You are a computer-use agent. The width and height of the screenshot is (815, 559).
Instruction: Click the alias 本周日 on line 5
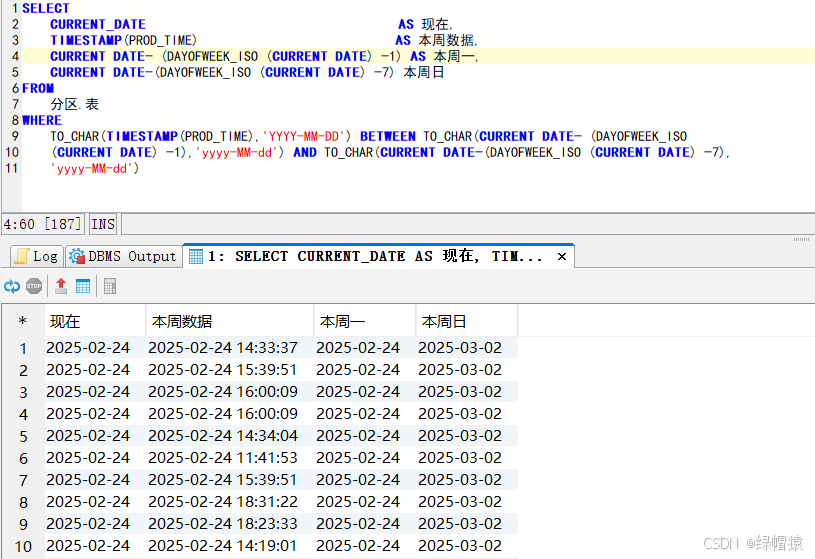(424, 72)
